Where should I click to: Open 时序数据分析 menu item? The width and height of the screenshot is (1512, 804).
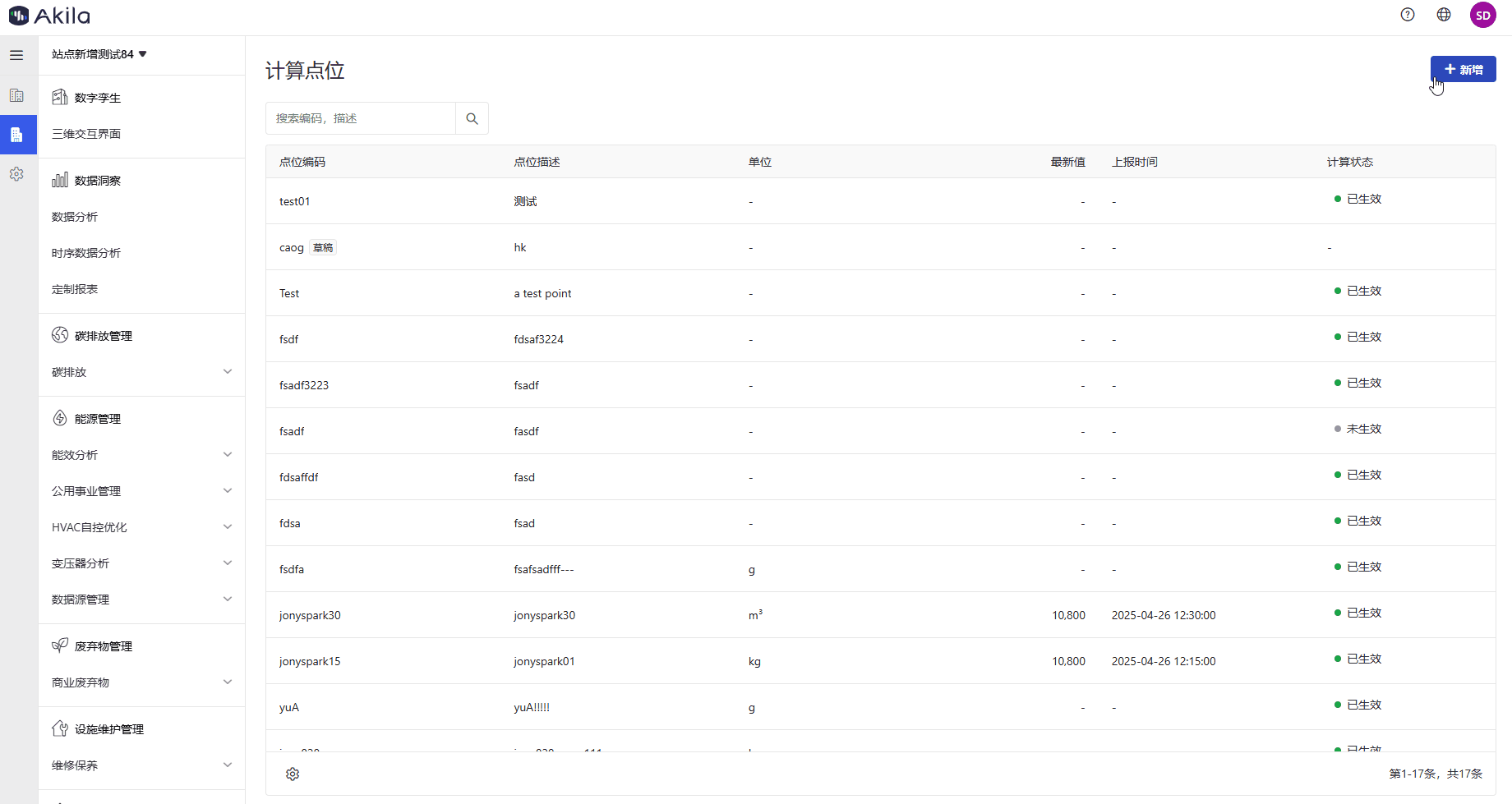(86, 253)
